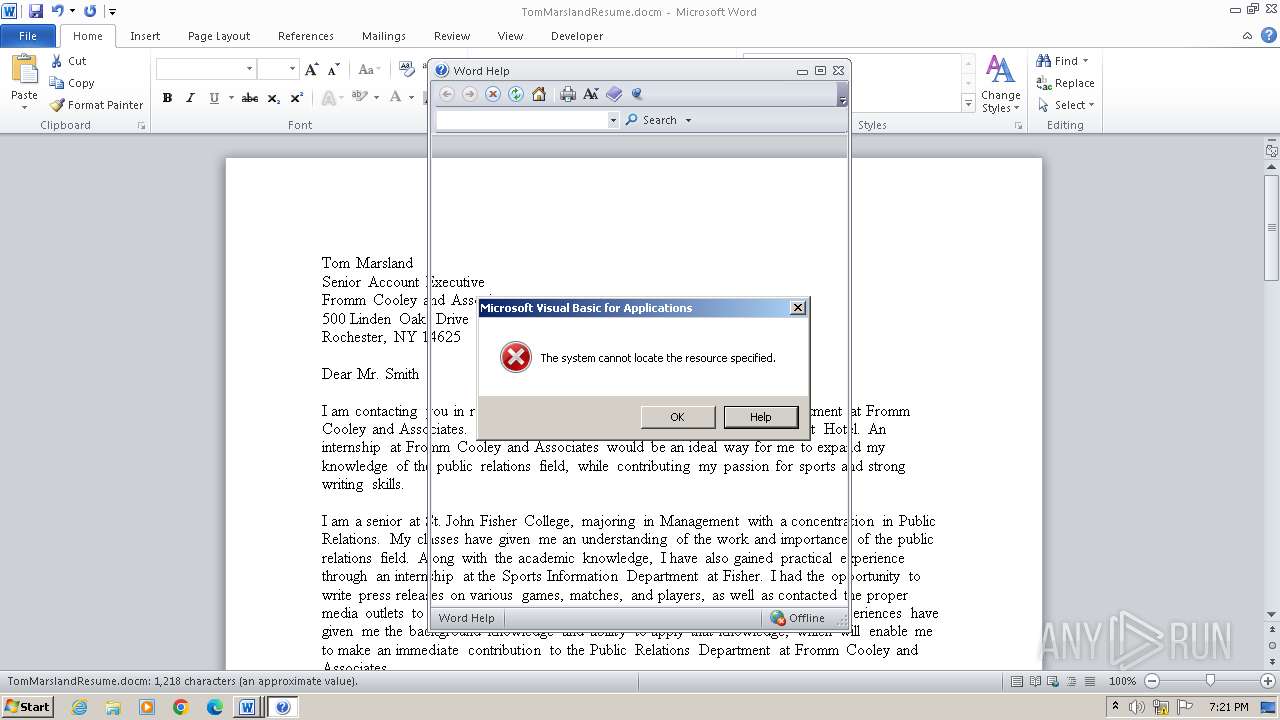
Task: Switch to Web Layout view in status bar
Action: point(1053,681)
